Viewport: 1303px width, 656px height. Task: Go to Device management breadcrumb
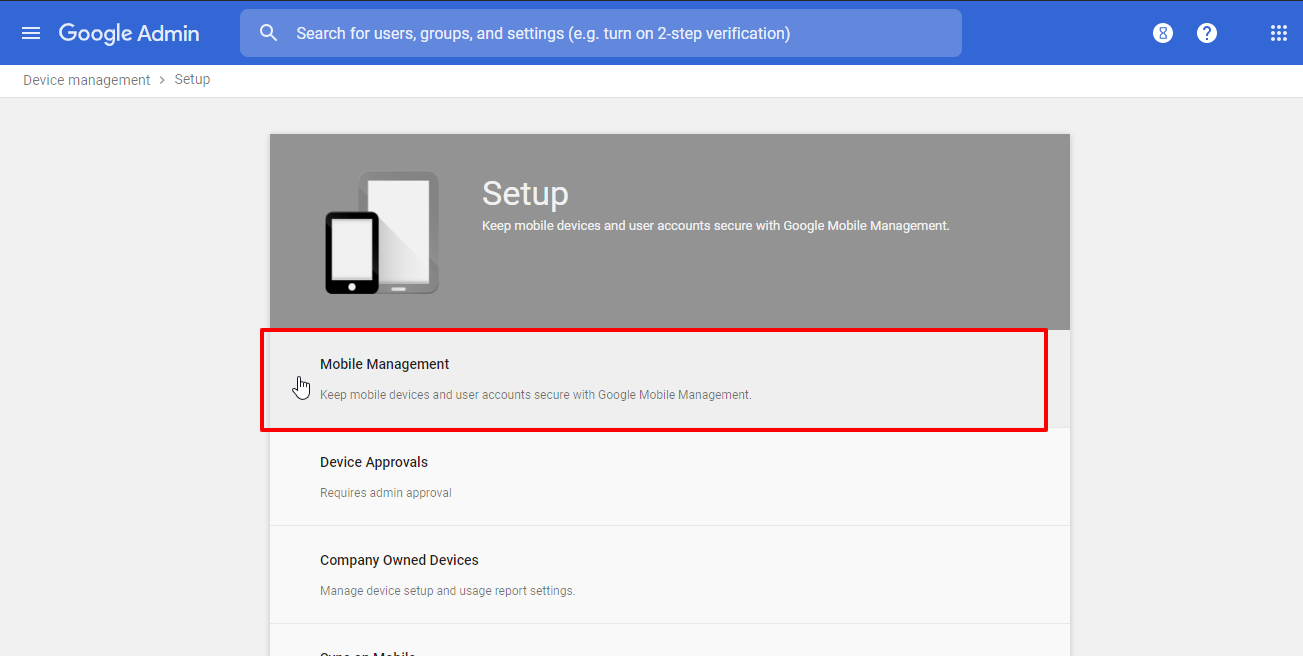click(87, 80)
